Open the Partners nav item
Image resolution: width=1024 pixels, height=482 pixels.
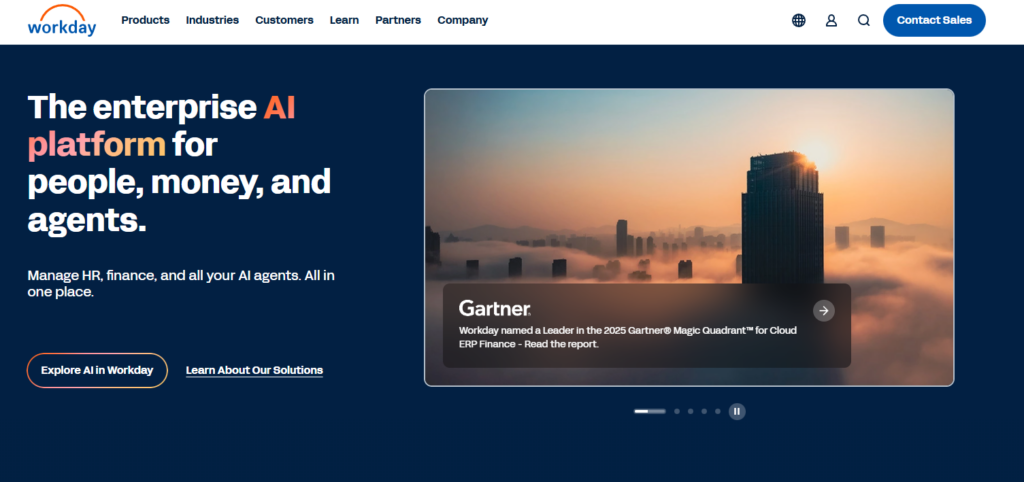[398, 20]
